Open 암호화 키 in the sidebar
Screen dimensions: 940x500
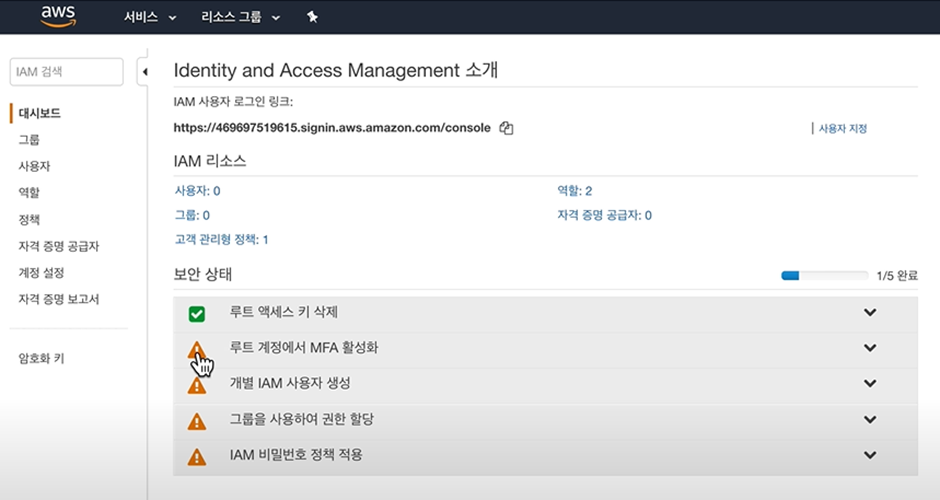(41, 359)
